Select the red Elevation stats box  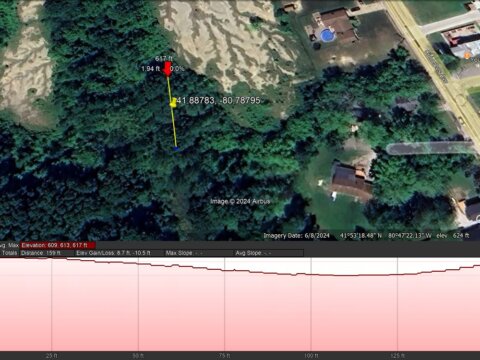click(58, 245)
